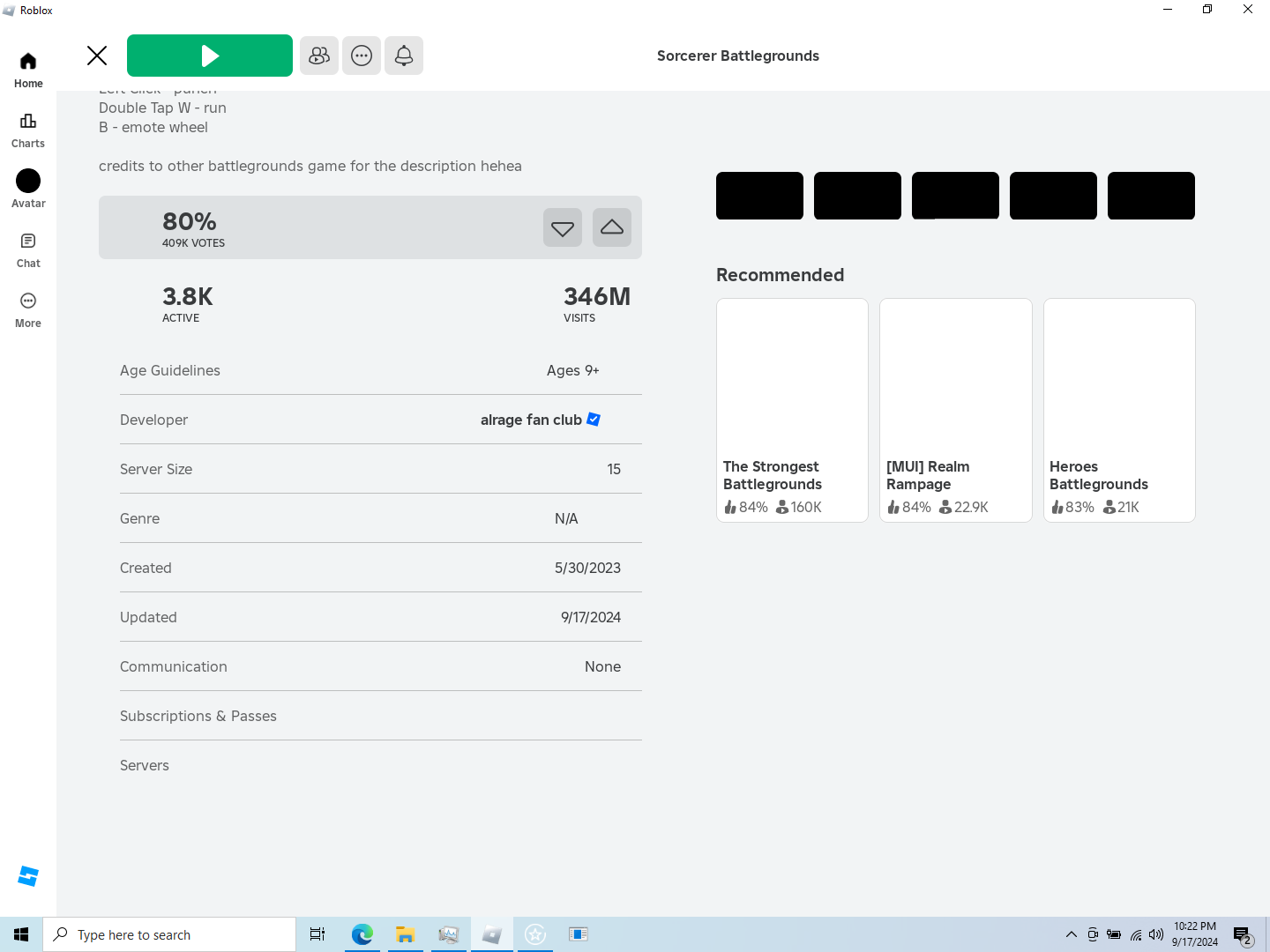This screenshot has height=952, width=1270.
Task: Go to Home in the sidebar
Action: pyautogui.click(x=28, y=70)
